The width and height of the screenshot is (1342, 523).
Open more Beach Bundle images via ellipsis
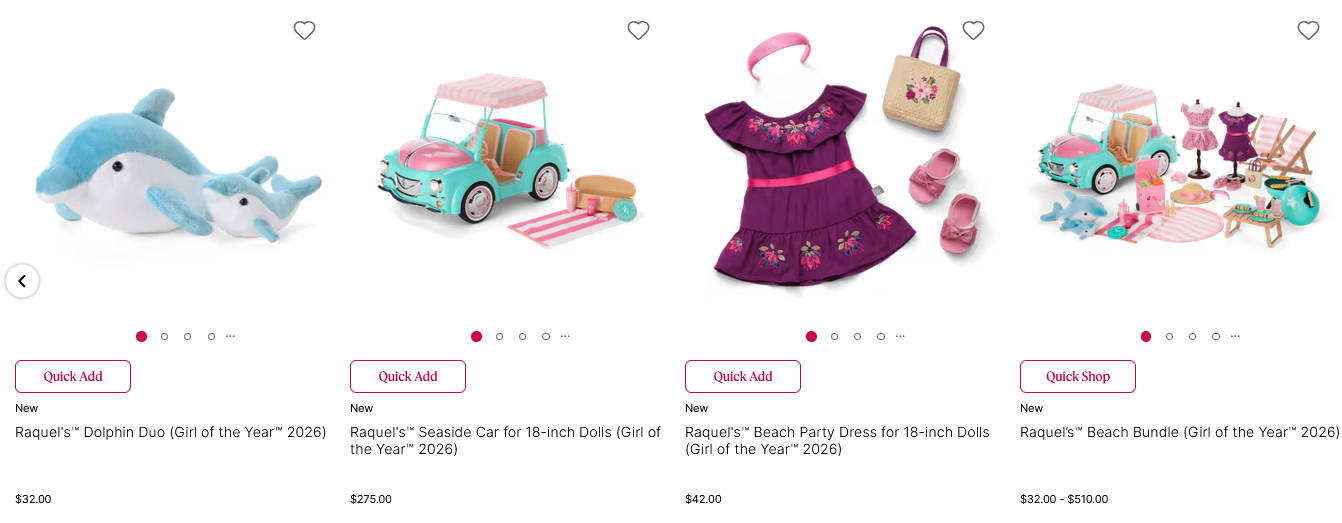(x=1236, y=336)
